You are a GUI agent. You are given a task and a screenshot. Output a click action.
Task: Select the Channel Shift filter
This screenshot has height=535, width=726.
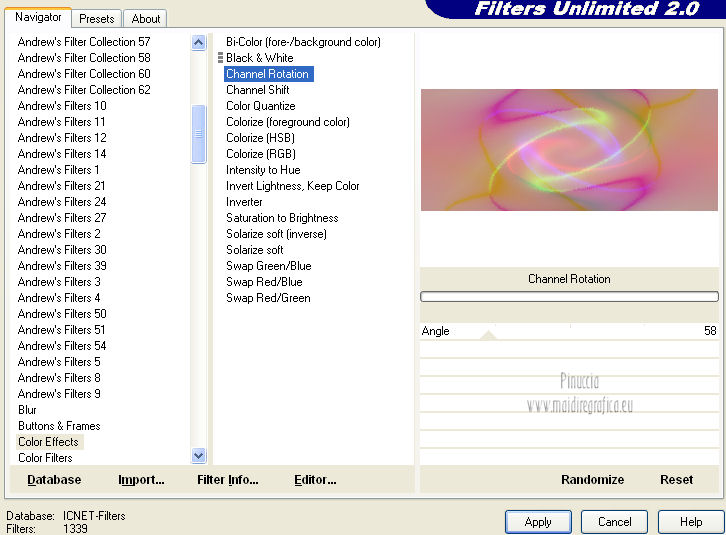point(257,90)
